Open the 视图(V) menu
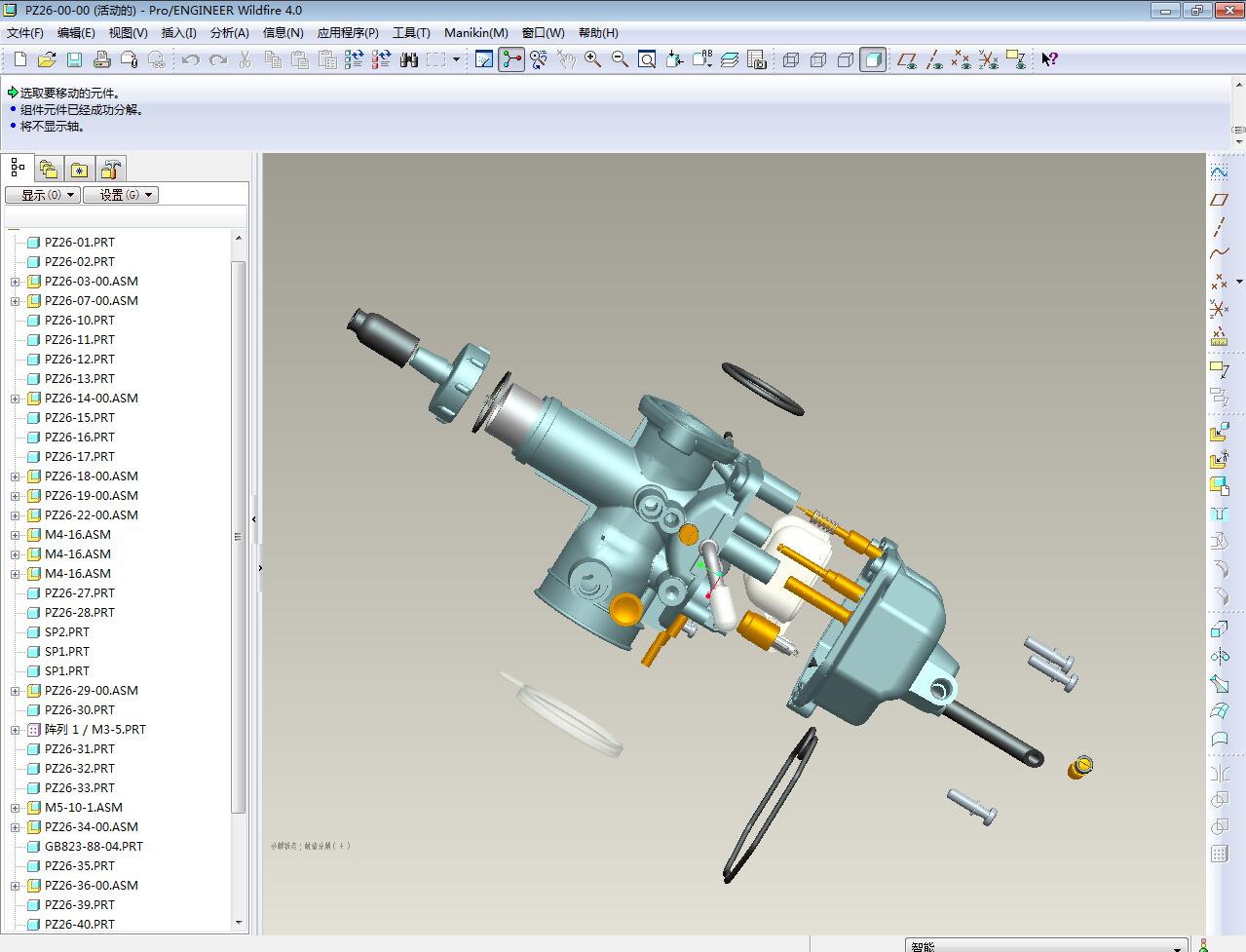1246x952 pixels. coord(128,32)
